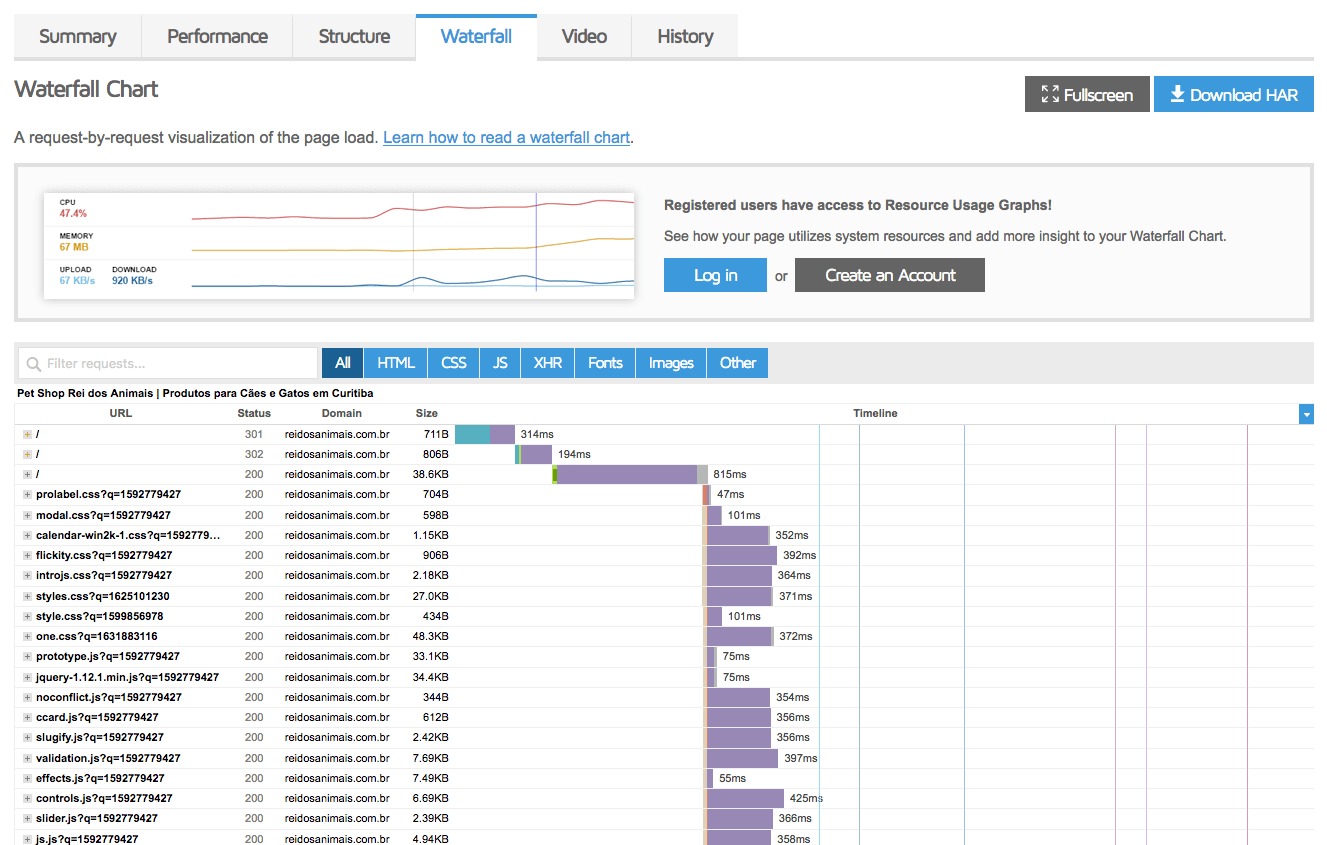Expand the noconflict.js request row
This screenshot has height=845, width=1327.
coord(28,697)
